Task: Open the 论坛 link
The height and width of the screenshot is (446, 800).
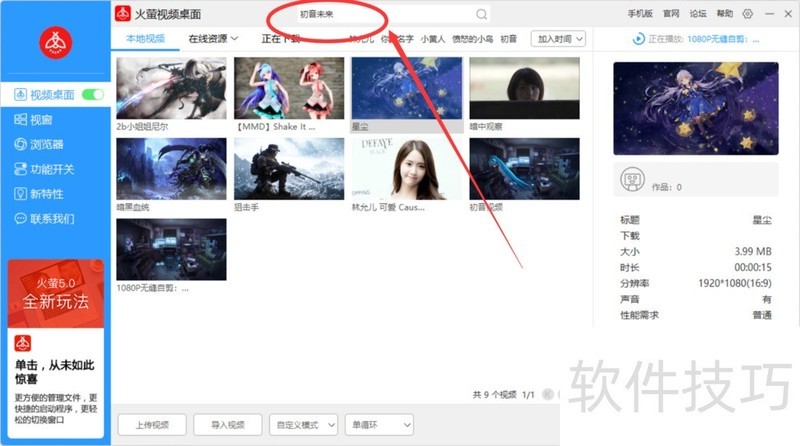Action: click(x=698, y=14)
